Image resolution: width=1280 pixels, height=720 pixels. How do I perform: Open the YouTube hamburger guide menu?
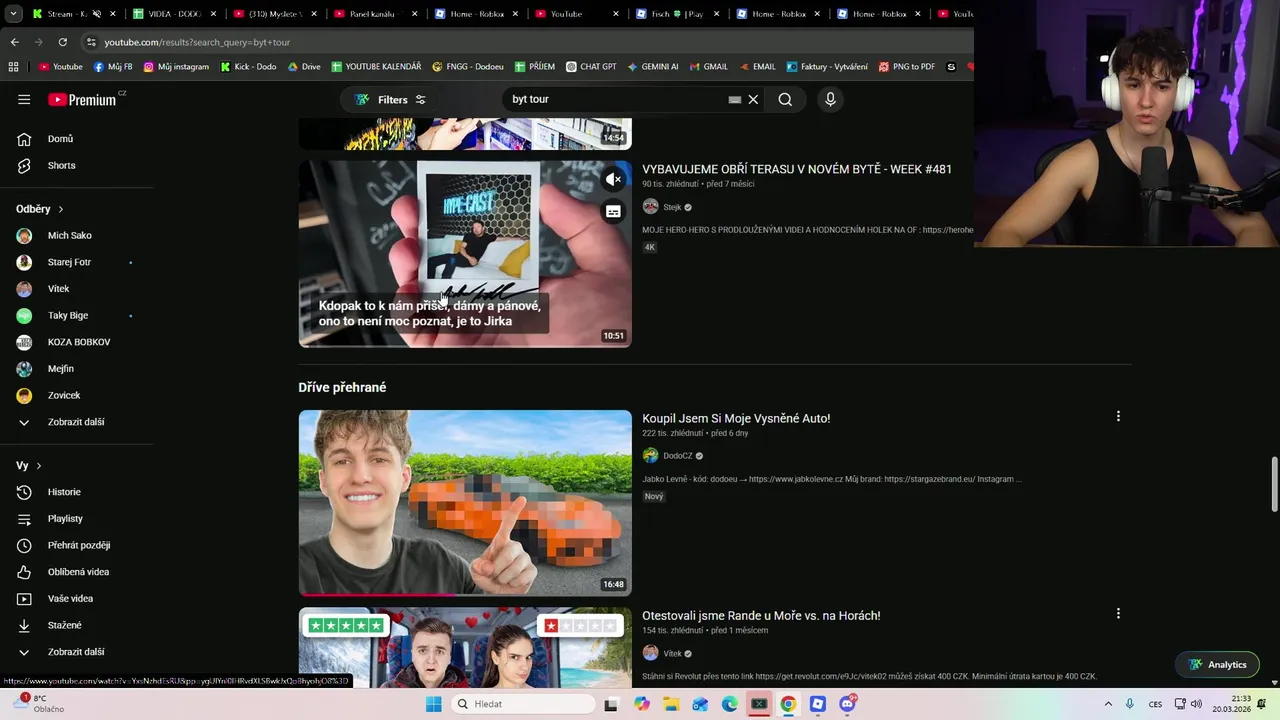point(24,99)
